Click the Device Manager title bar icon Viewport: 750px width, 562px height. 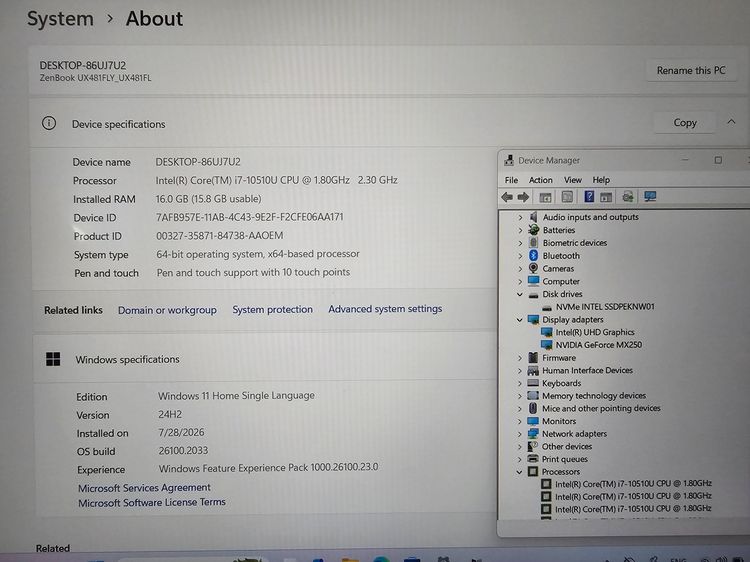(x=509, y=160)
